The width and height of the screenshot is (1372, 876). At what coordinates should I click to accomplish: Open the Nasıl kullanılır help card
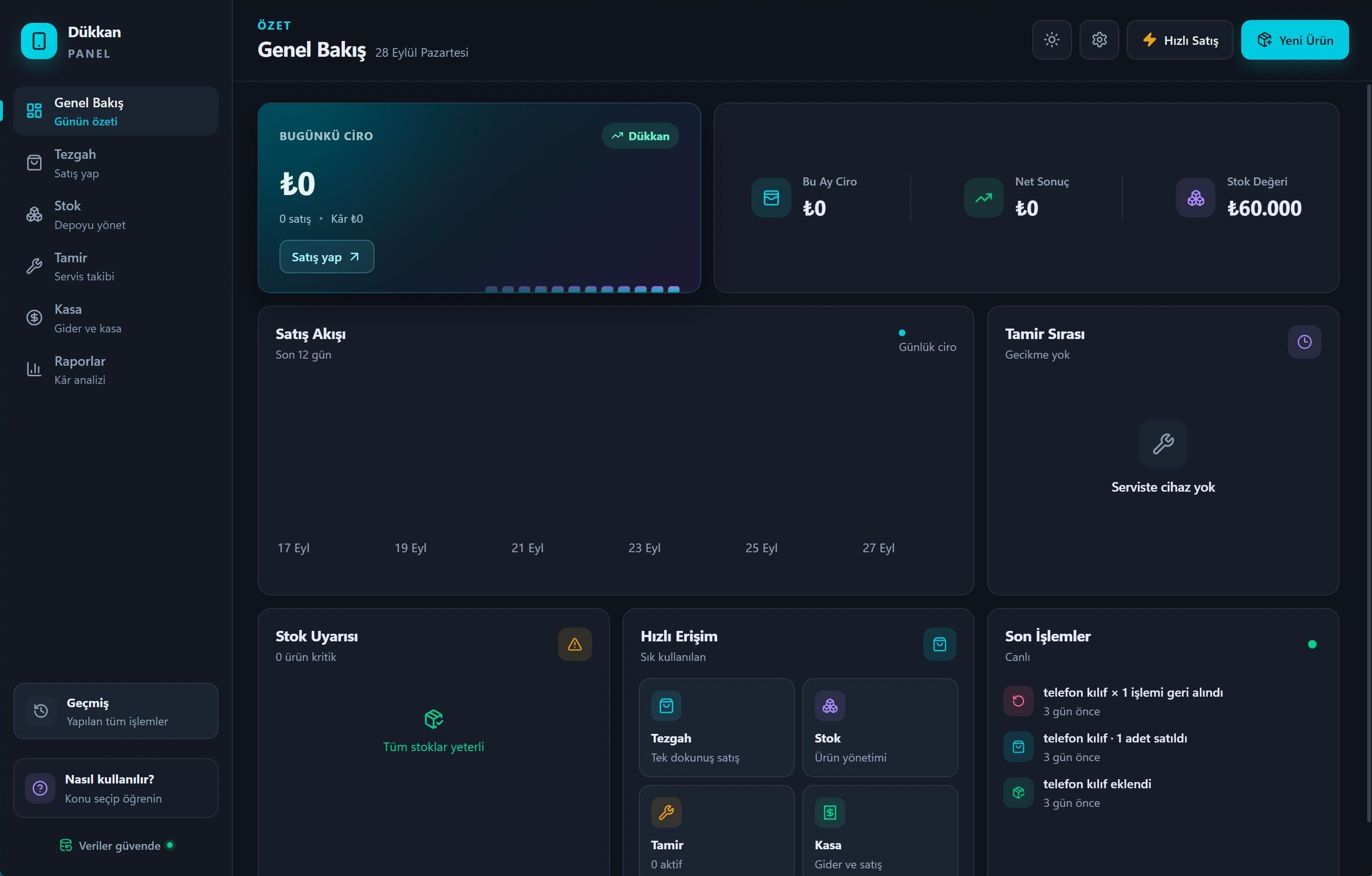(x=115, y=788)
